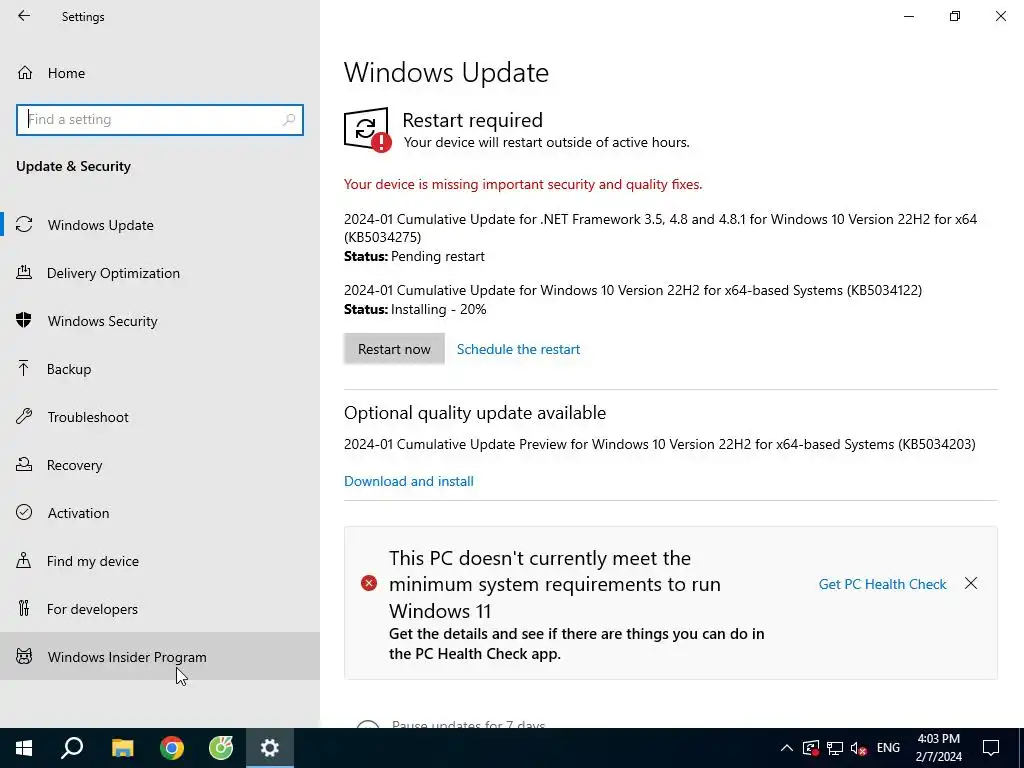This screenshot has height=768, width=1024.
Task: Open Troubleshoot in the sidebar
Action: tap(160, 417)
